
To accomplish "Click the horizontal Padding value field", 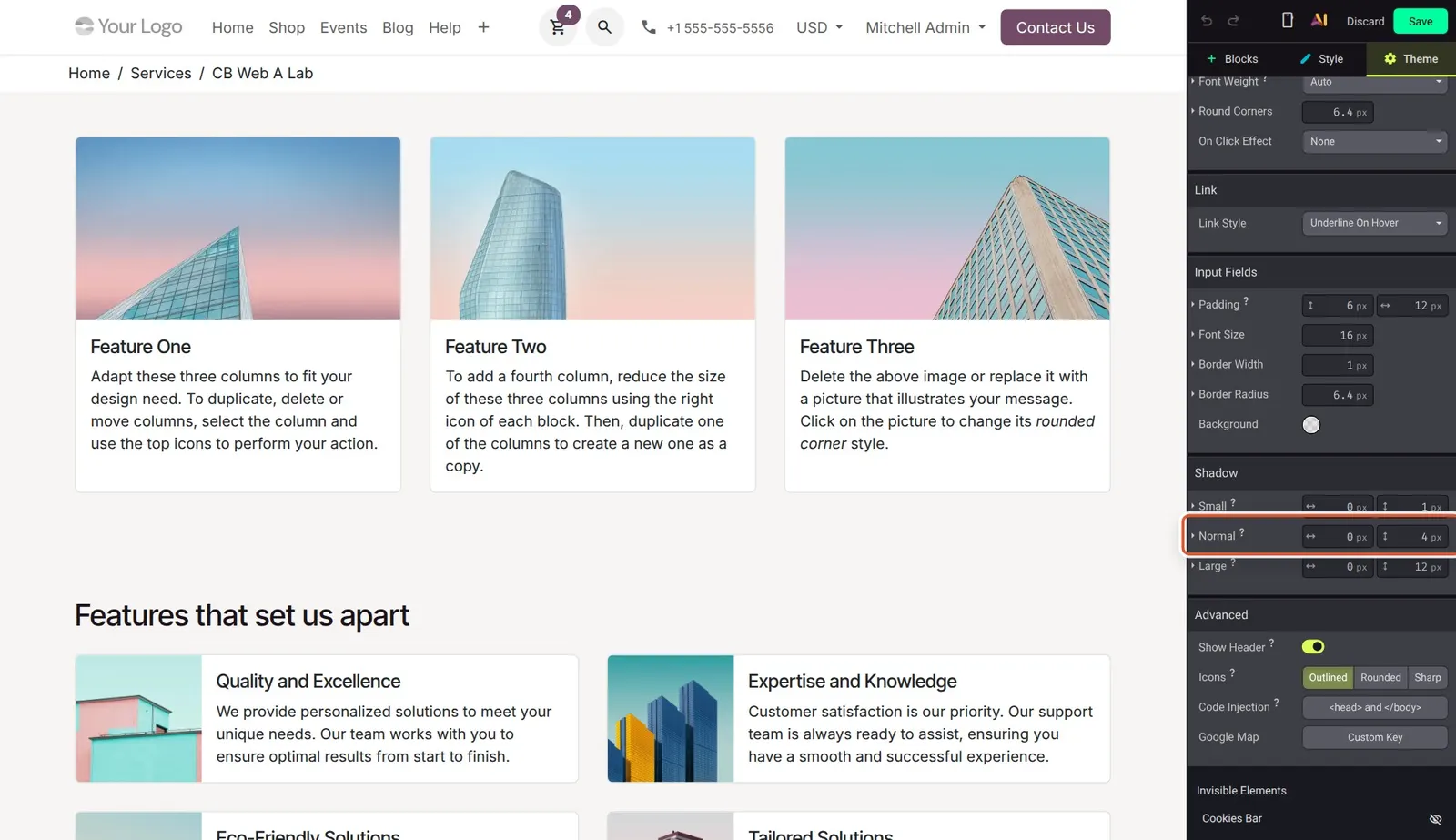I will click(1412, 306).
